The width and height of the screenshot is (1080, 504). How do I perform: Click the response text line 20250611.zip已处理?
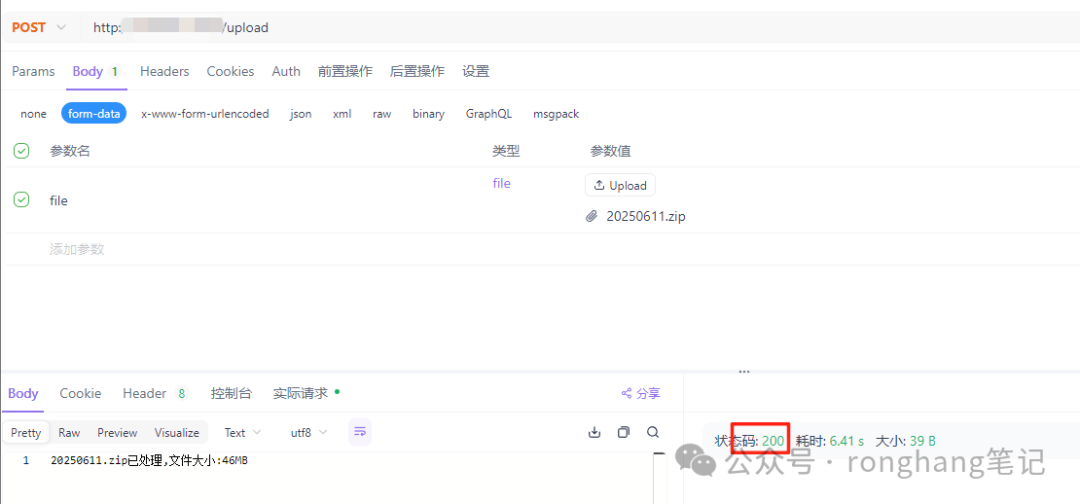pyautogui.click(x=149, y=461)
